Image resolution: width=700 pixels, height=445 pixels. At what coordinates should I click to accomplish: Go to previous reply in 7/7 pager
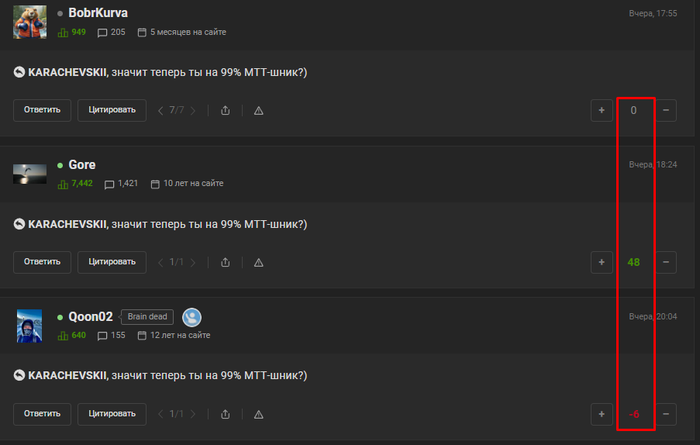[x=161, y=110]
